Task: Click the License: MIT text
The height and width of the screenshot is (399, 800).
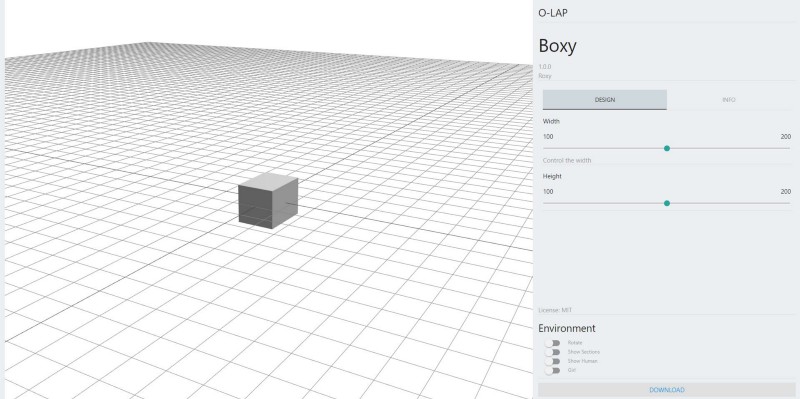Action: [555, 310]
